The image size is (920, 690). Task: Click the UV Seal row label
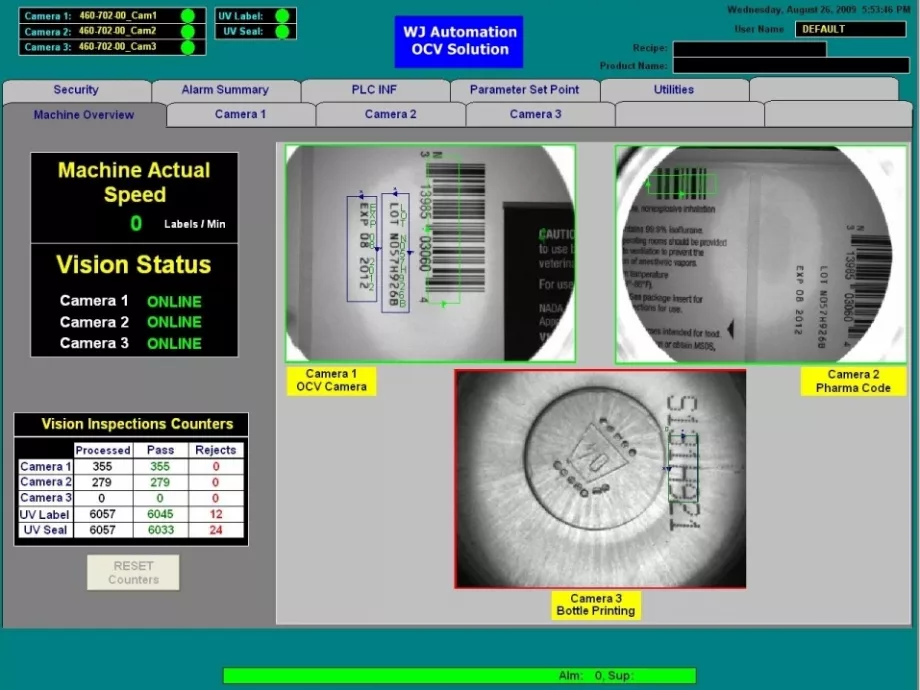pyautogui.click(x=45, y=530)
